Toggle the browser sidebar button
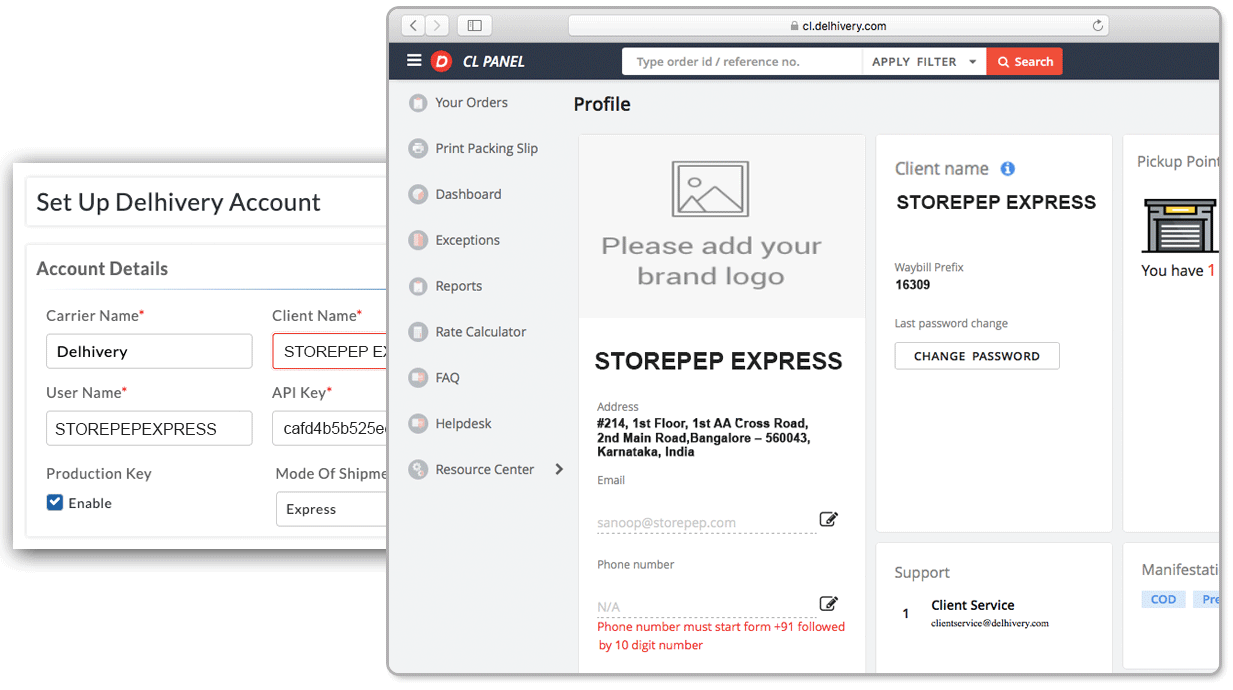The width and height of the screenshot is (1233, 690). tap(475, 25)
